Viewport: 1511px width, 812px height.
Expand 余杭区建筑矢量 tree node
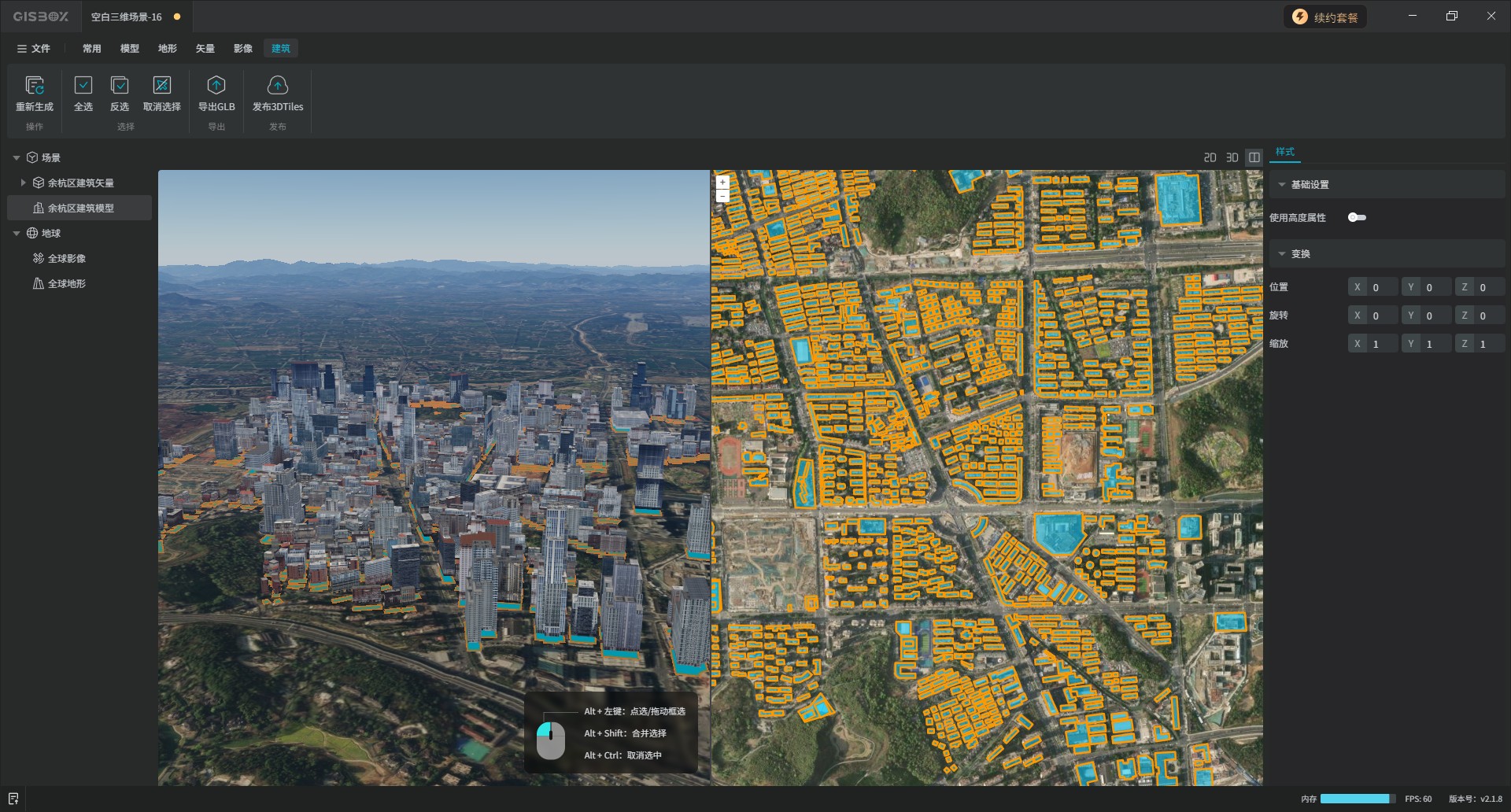tap(24, 183)
